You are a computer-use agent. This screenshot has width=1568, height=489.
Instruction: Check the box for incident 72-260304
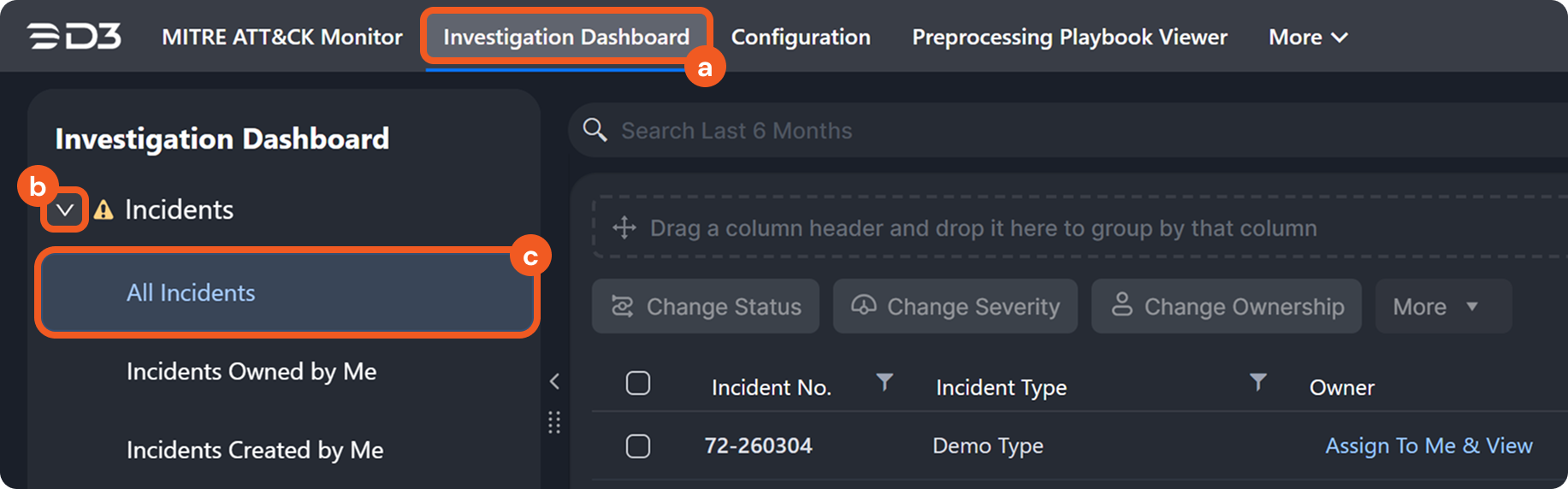pyautogui.click(x=638, y=446)
